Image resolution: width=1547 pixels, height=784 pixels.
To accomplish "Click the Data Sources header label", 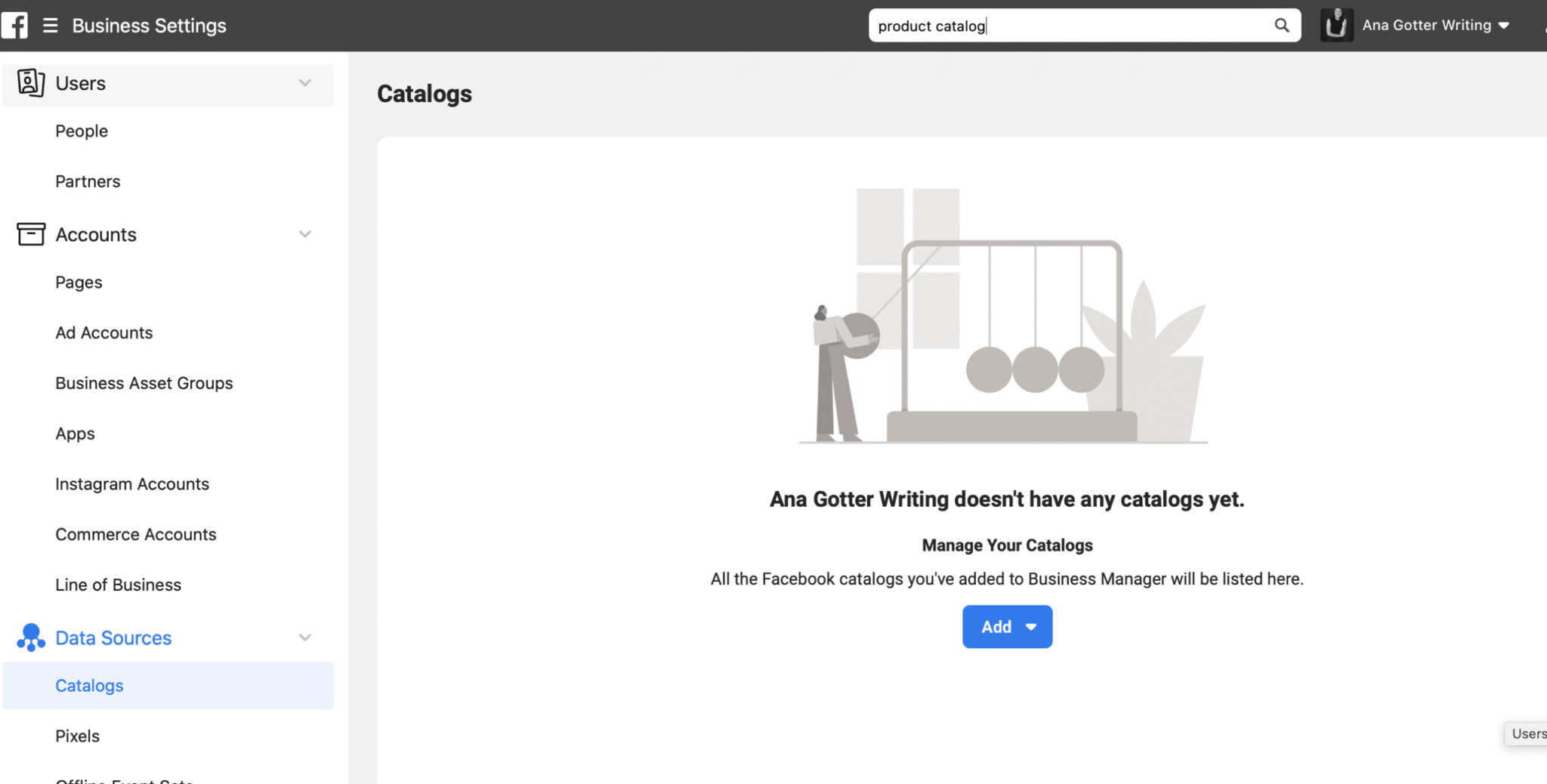I will pyautogui.click(x=113, y=637).
